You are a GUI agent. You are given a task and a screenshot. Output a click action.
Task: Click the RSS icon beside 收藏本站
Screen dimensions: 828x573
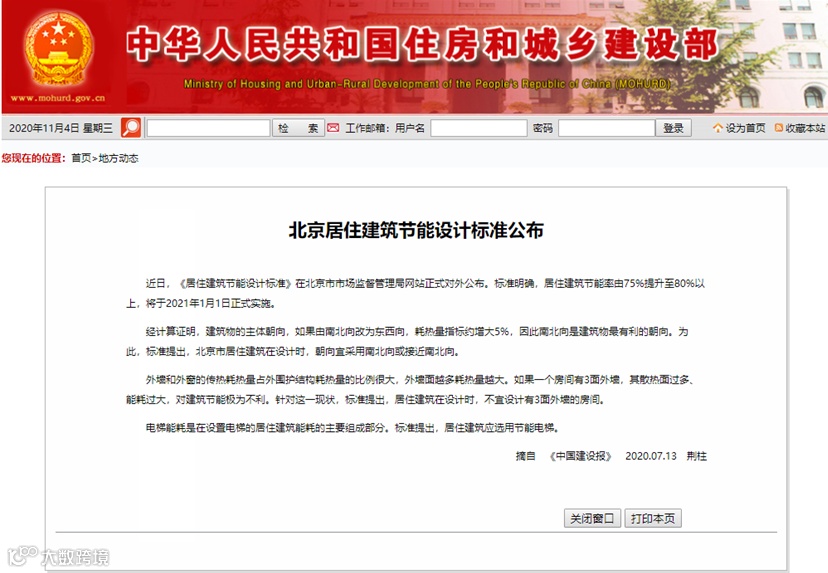pos(778,128)
